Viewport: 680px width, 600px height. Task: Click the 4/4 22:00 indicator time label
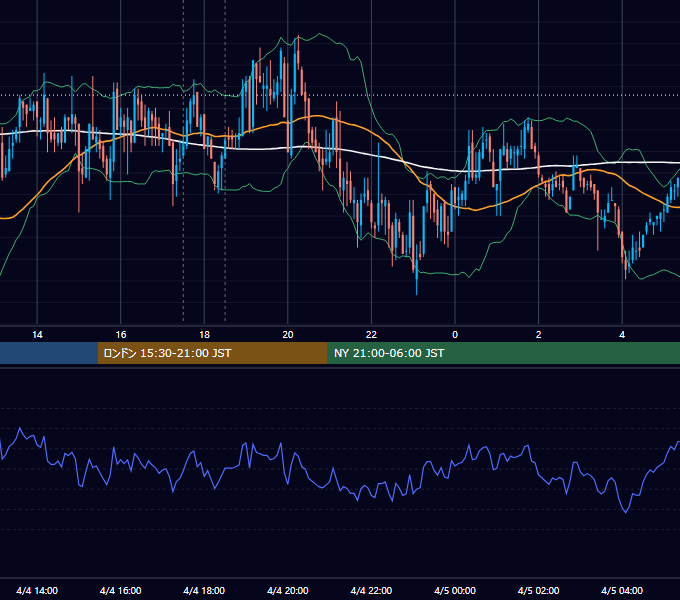tap(371, 590)
